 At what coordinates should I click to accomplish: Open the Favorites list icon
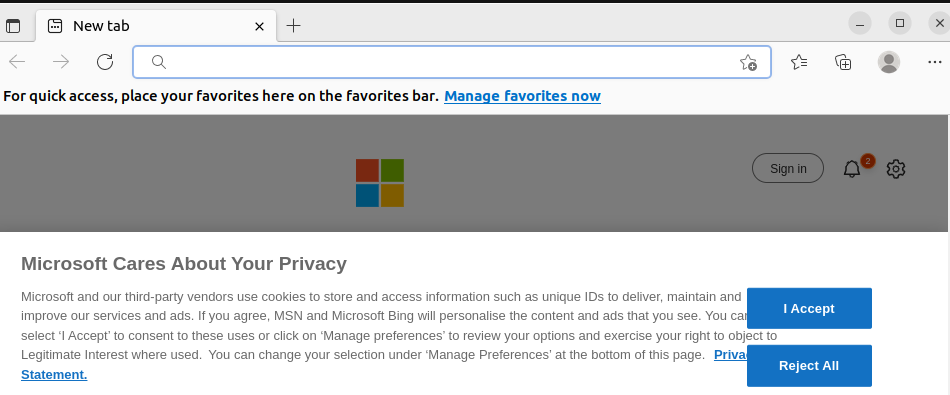799,62
